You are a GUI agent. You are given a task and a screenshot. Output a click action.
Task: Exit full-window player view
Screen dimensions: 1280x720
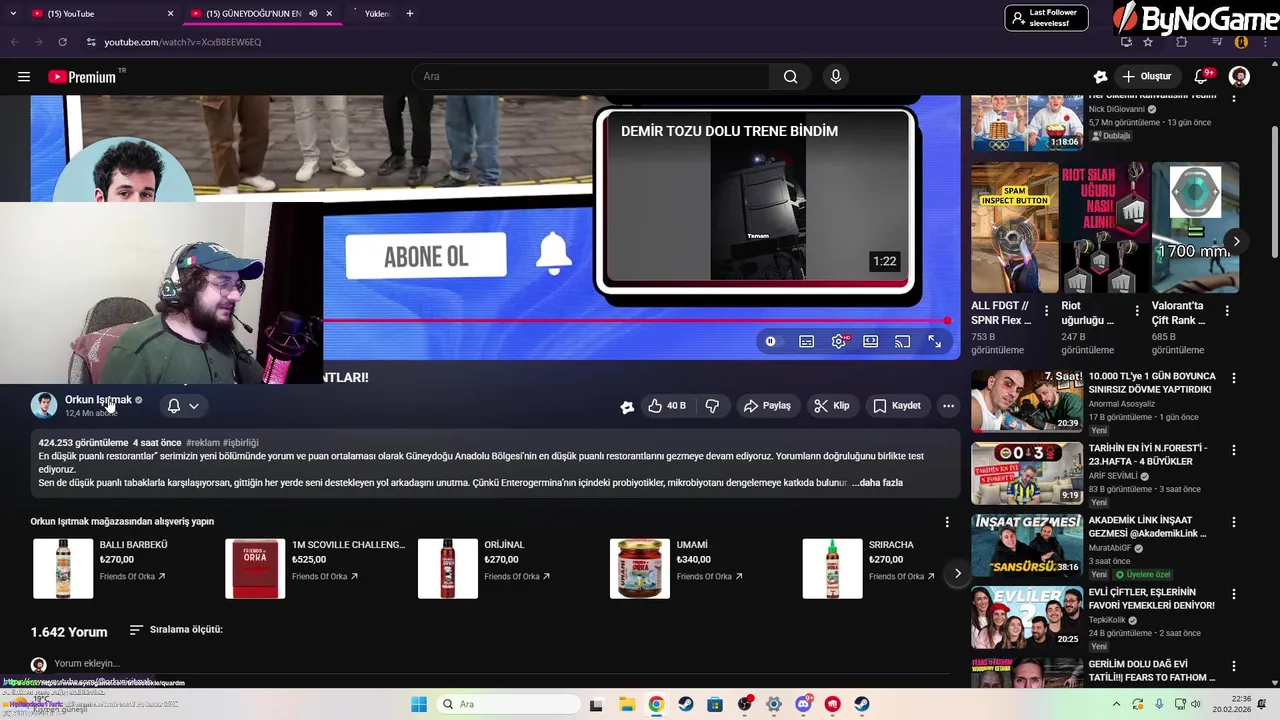pos(935,342)
